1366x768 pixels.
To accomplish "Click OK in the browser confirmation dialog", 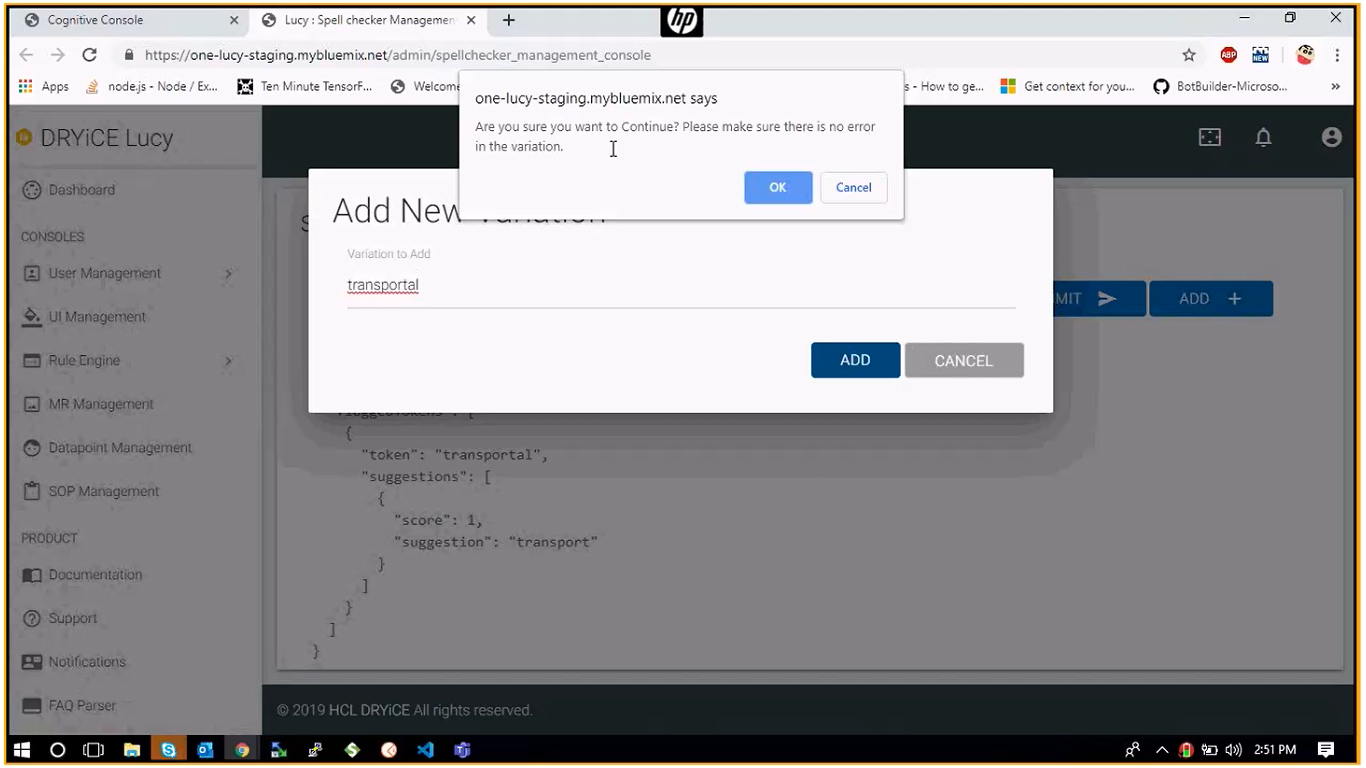I will pyautogui.click(x=778, y=187).
